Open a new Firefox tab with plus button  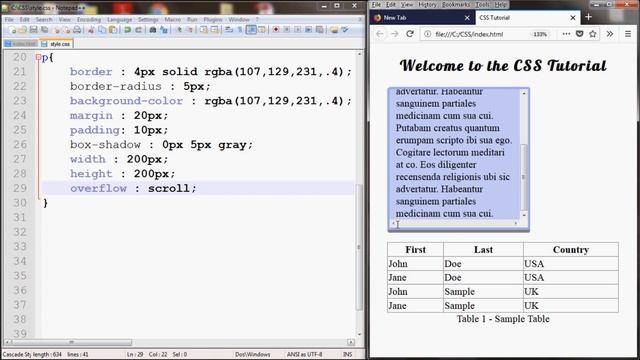pyautogui.click(x=588, y=17)
